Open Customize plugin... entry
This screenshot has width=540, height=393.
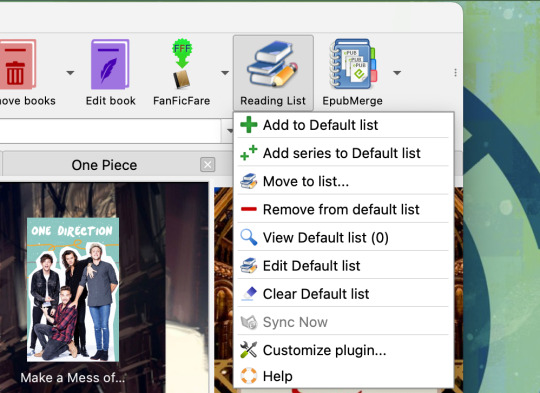pyautogui.click(x=343, y=350)
